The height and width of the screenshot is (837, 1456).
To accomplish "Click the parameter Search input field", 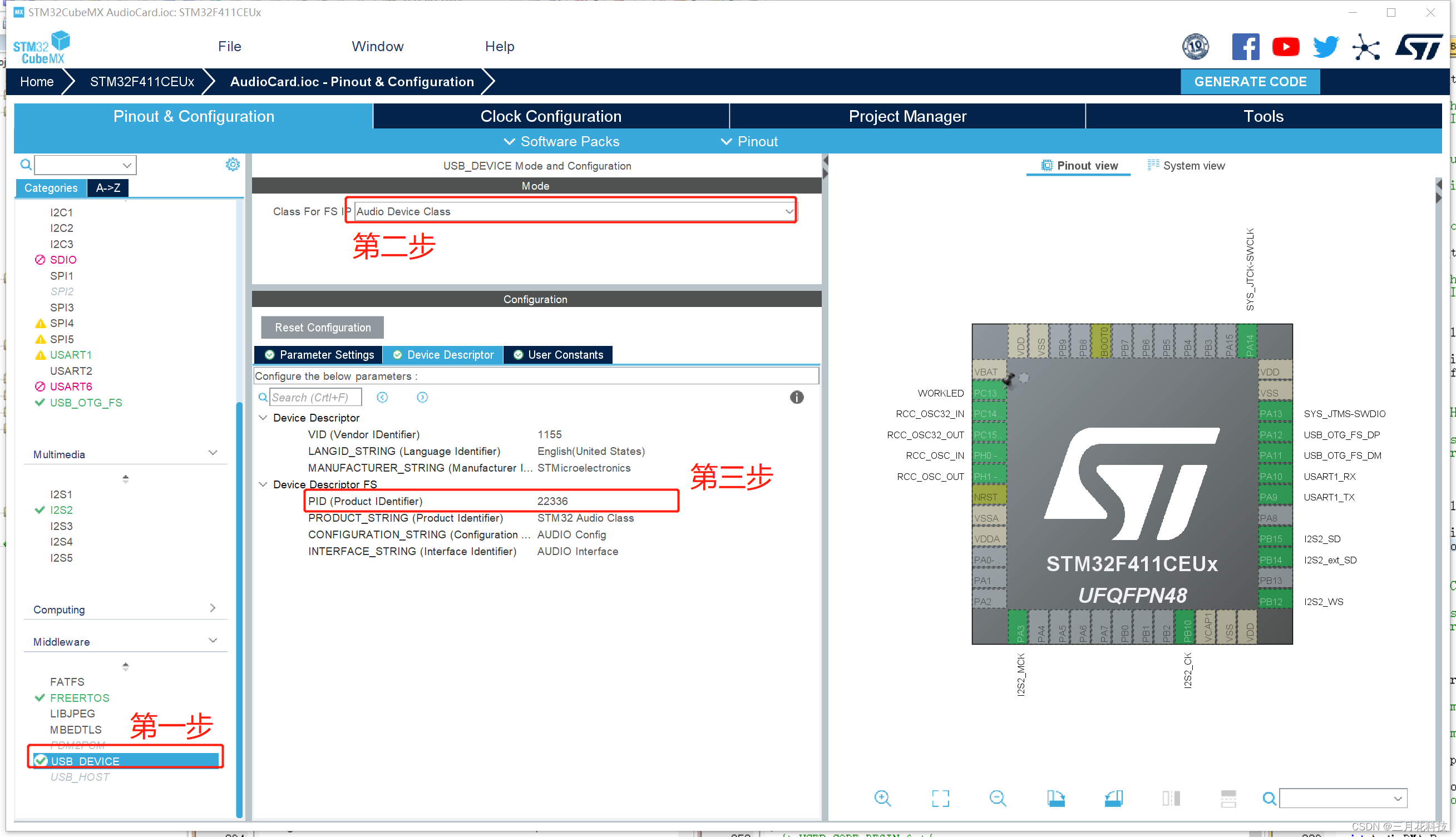I will 315,397.
